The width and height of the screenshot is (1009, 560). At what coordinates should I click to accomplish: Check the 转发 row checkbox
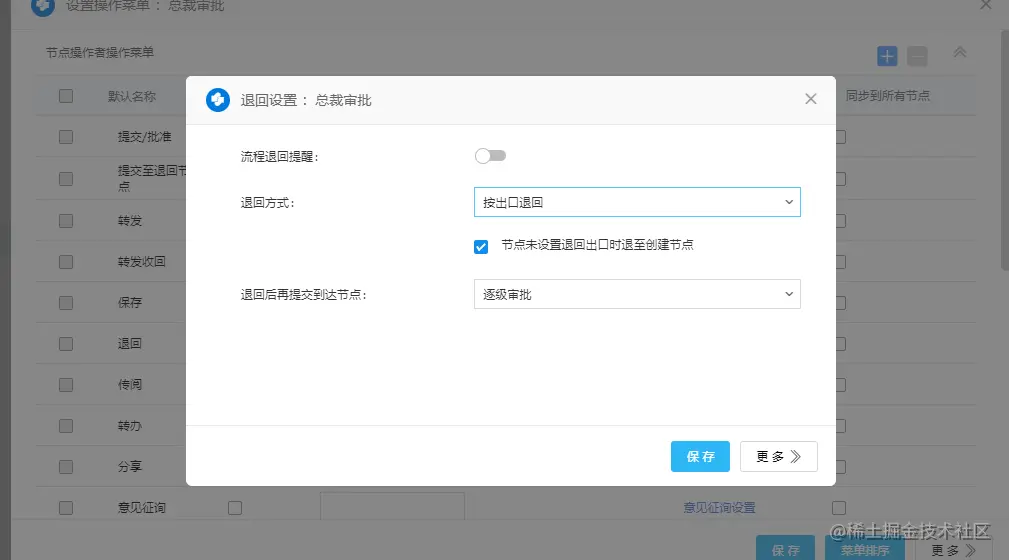point(66,221)
